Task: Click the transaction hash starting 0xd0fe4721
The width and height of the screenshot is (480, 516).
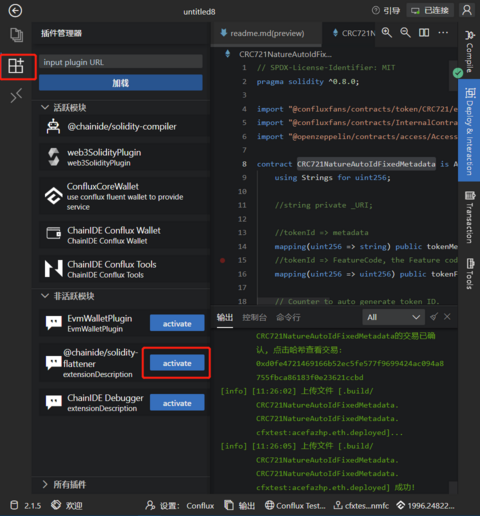Action: [x=350, y=370]
